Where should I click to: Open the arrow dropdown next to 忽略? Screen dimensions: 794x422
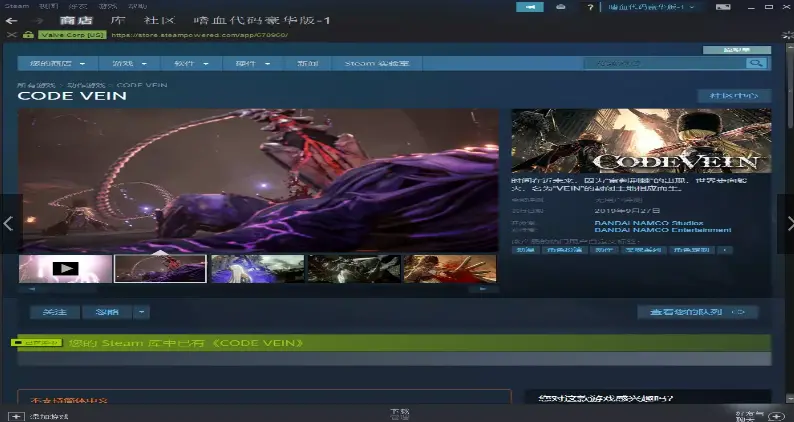click(141, 312)
